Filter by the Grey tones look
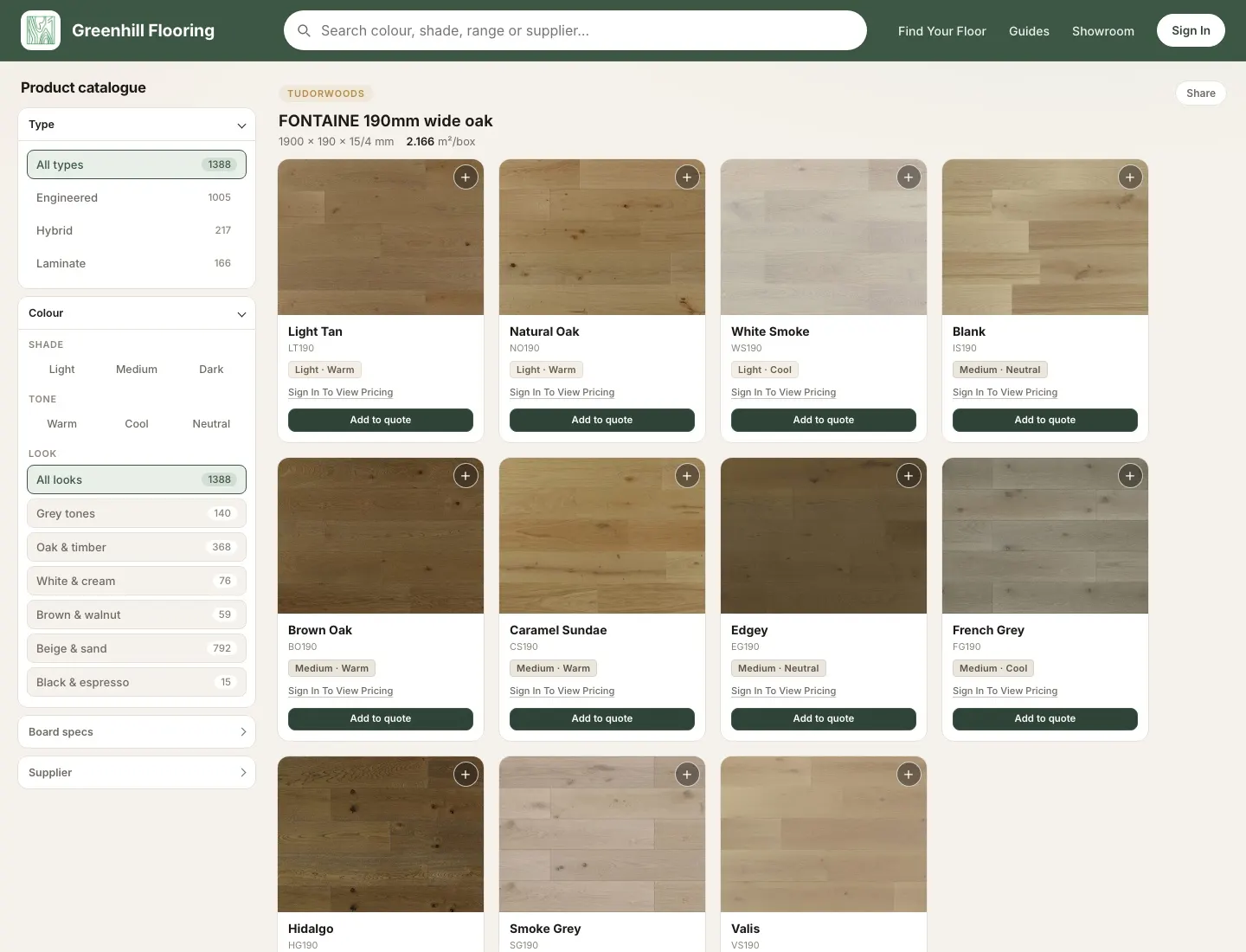 (x=137, y=514)
